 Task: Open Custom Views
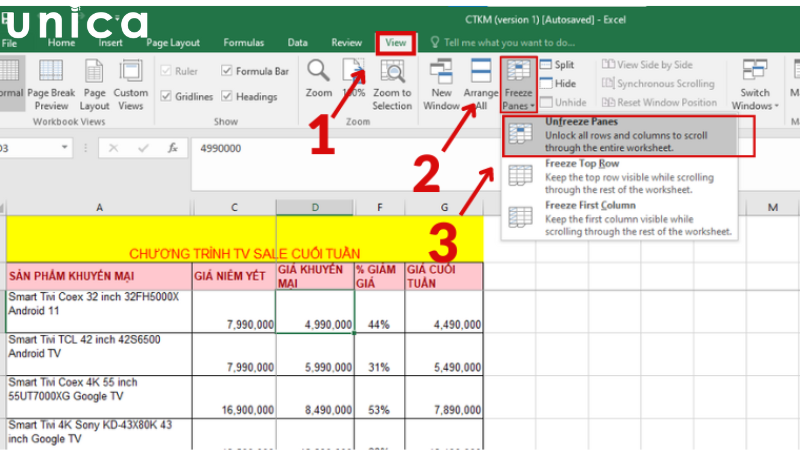pos(130,72)
